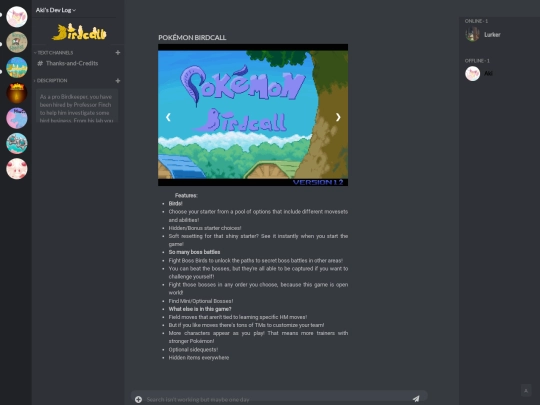
Task: Click the plus attach icon in message bar
Action: click(138, 399)
